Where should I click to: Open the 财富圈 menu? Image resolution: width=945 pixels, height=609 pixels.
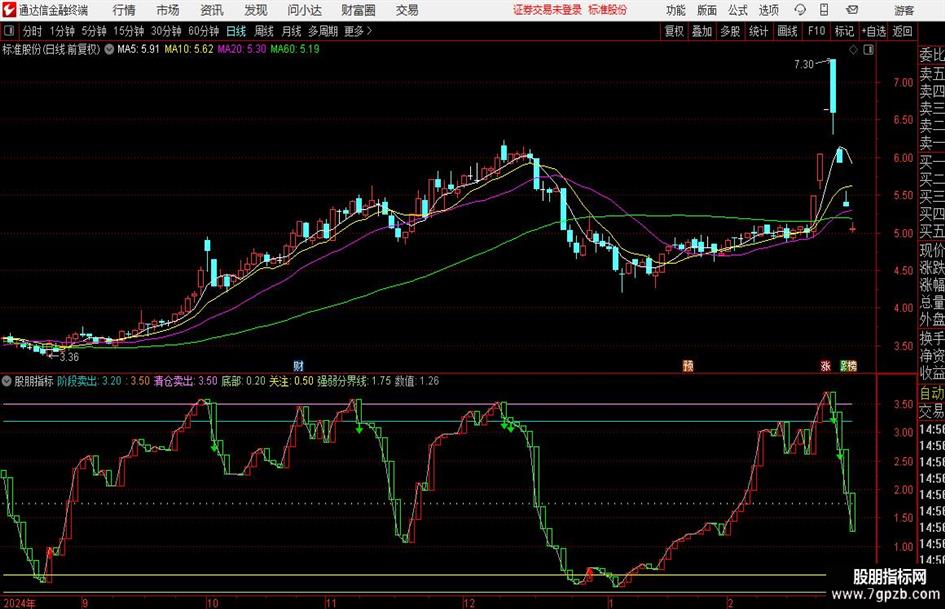point(358,10)
